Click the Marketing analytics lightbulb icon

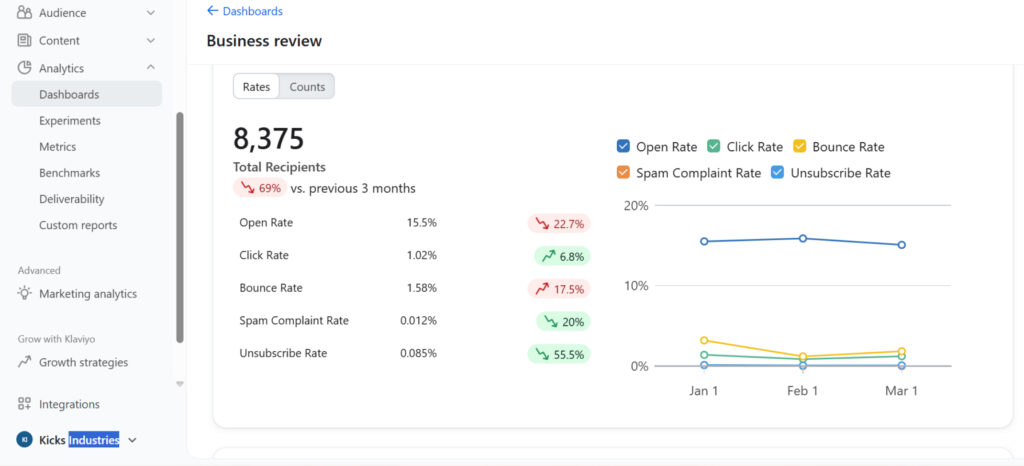[24, 293]
